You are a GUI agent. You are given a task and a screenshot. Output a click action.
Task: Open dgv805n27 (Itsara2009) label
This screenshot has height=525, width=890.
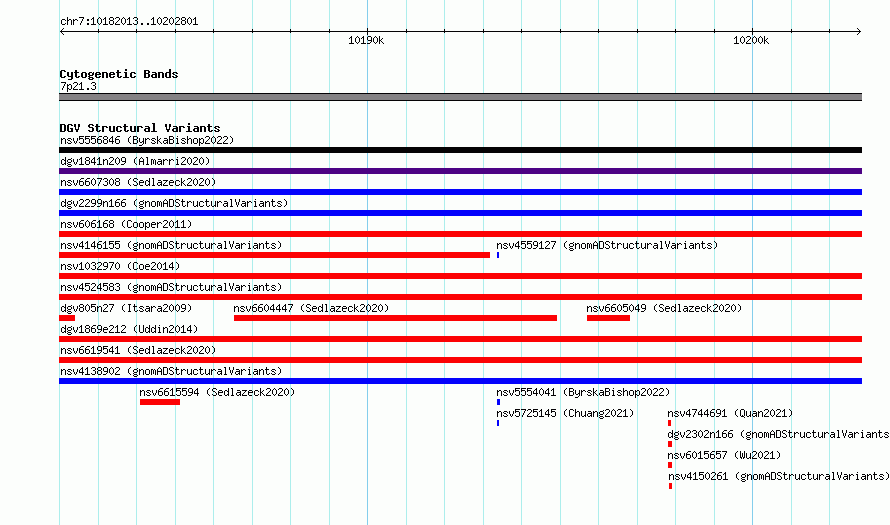[x=126, y=308]
